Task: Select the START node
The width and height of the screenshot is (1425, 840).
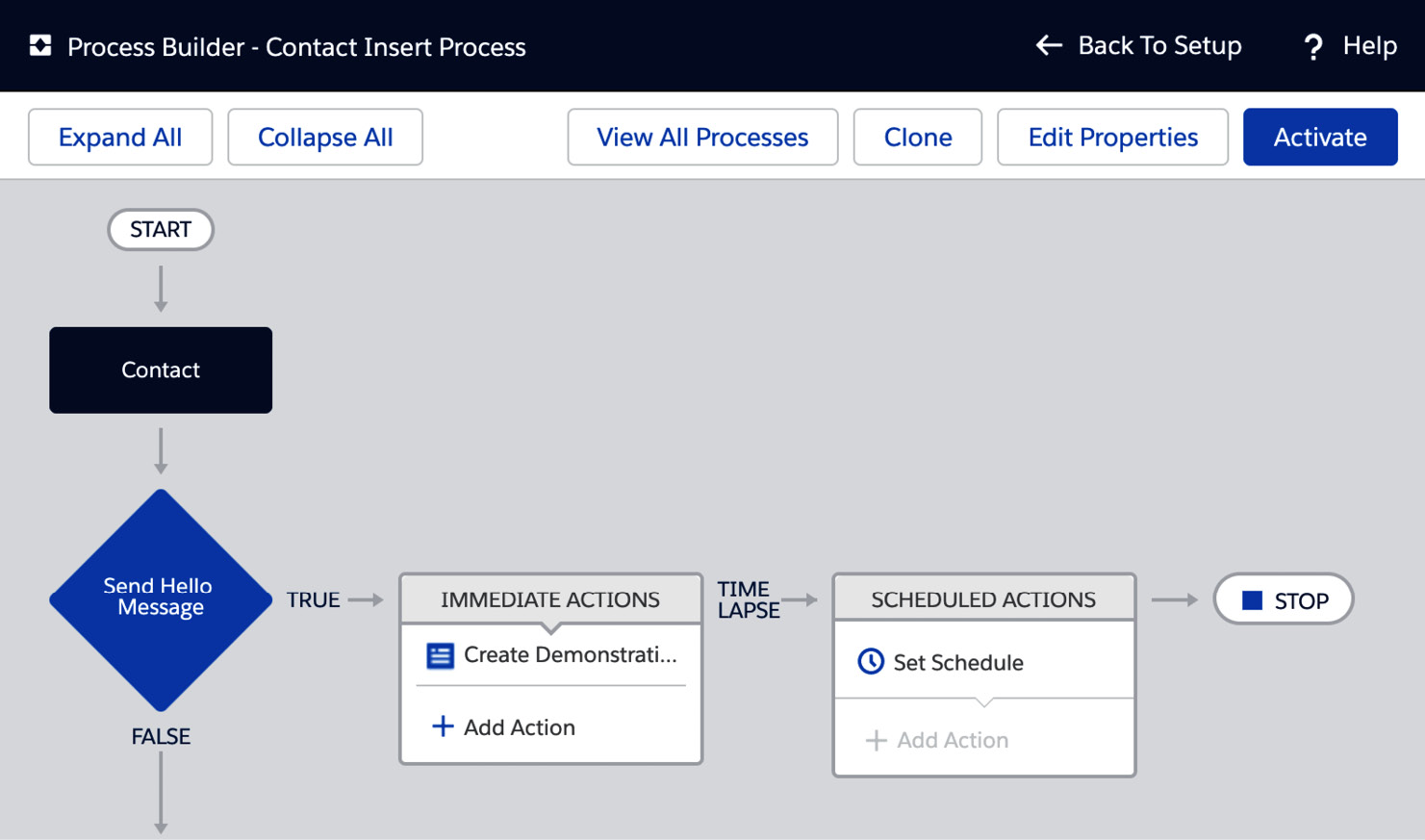Action: [x=161, y=230]
